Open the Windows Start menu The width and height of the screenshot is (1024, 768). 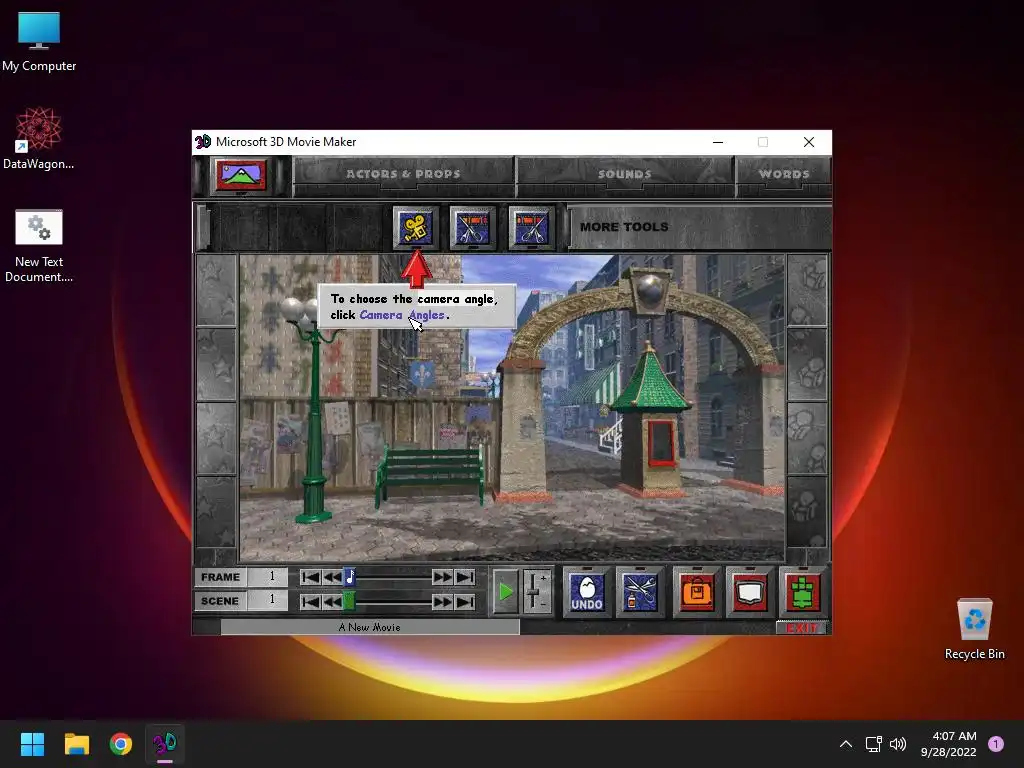pyautogui.click(x=32, y=744)
